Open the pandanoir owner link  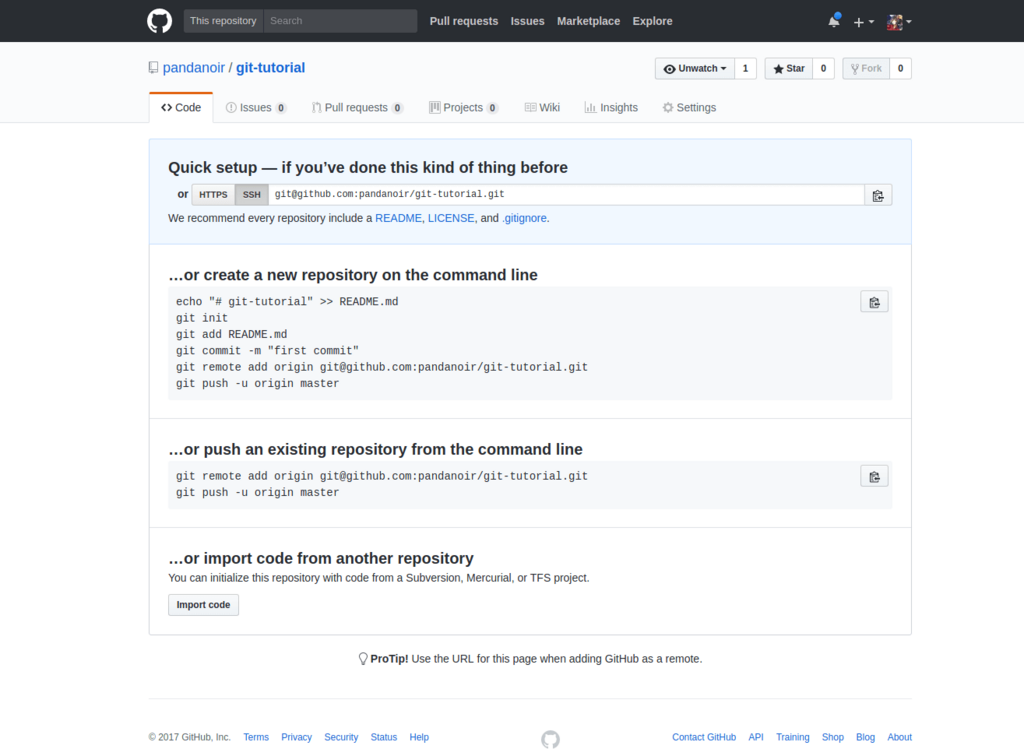click(x=193, y=68)
